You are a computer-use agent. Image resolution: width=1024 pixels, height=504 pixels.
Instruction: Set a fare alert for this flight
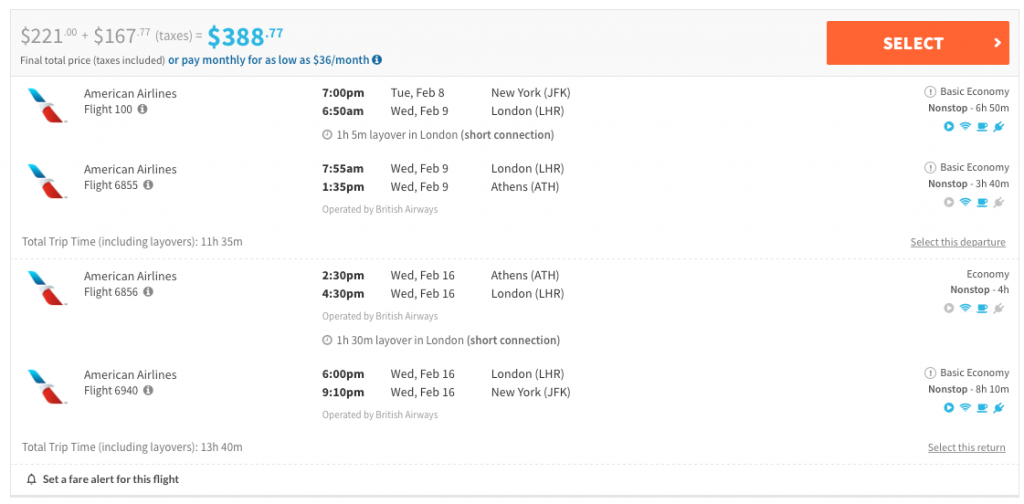(110, 480)
